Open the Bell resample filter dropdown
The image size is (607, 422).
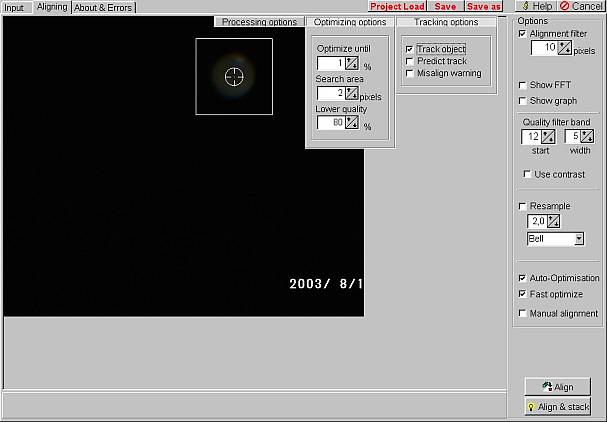pyautogui.click(x=578, y=239)
